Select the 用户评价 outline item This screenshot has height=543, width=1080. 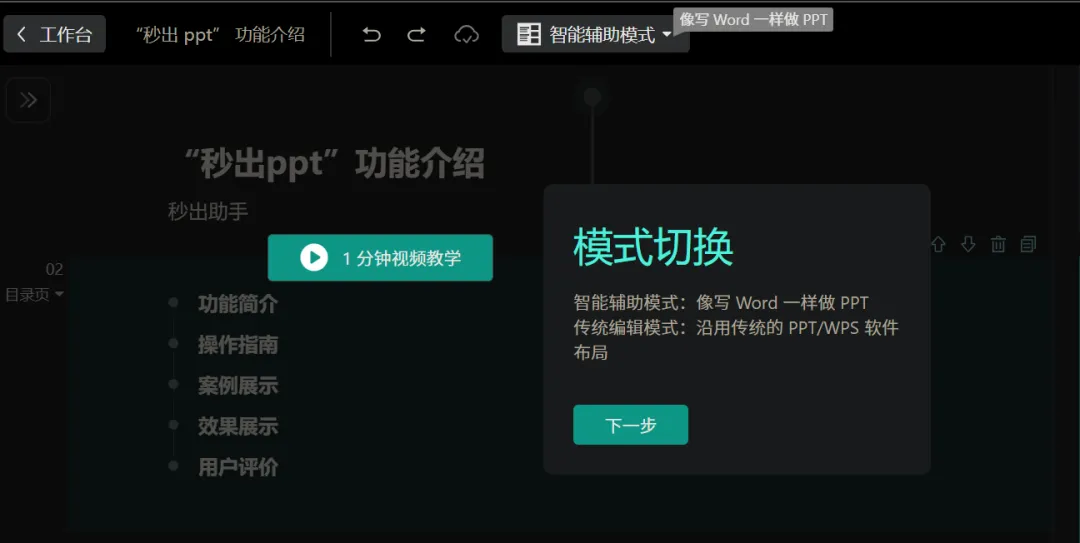point(238,467)
